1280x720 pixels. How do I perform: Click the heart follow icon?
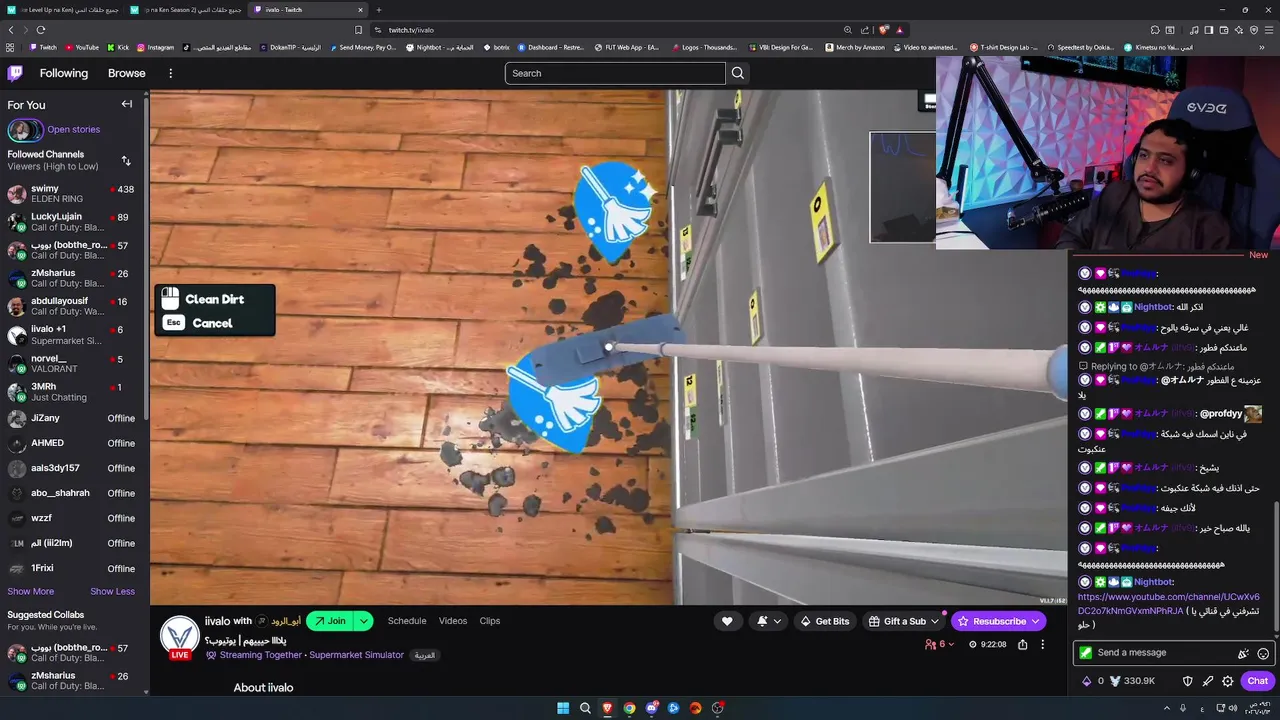727,621
